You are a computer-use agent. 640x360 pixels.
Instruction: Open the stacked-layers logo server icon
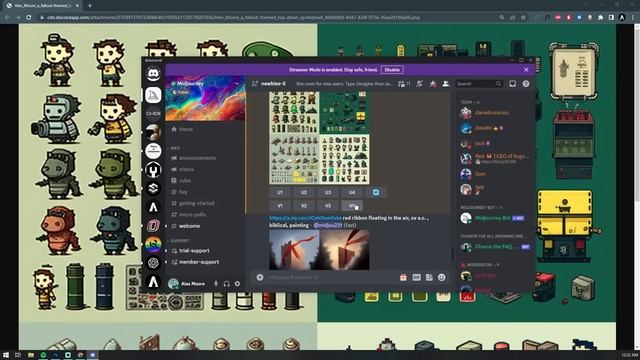pyautogui.click(x=153, y=189)
